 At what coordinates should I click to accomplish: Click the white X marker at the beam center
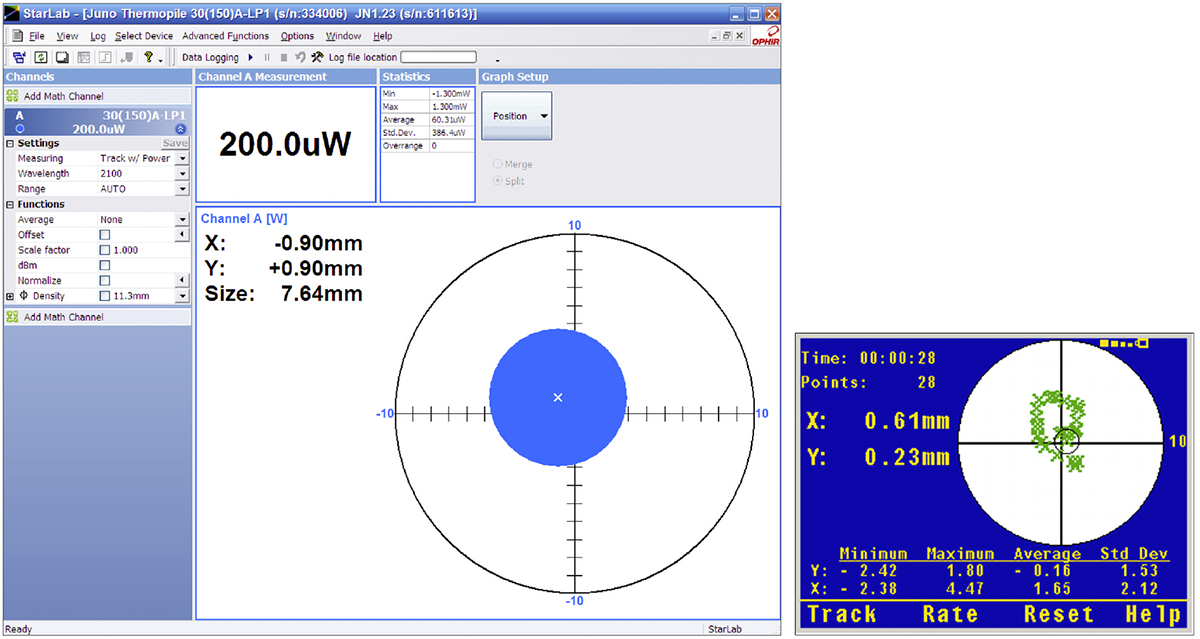[558, 398]
